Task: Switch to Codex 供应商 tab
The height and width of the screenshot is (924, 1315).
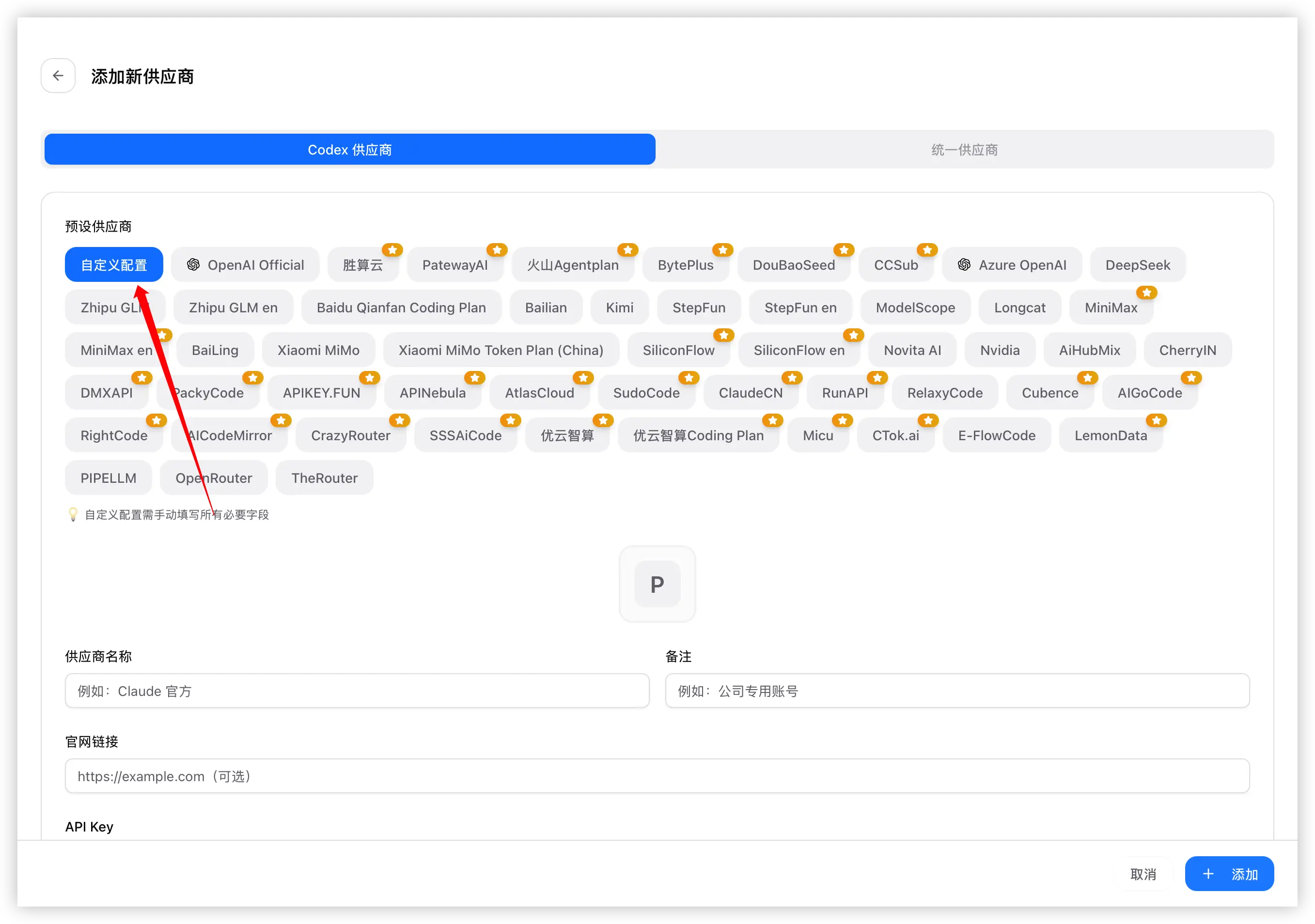Action: pyautogui.click(x=350, y=150)
